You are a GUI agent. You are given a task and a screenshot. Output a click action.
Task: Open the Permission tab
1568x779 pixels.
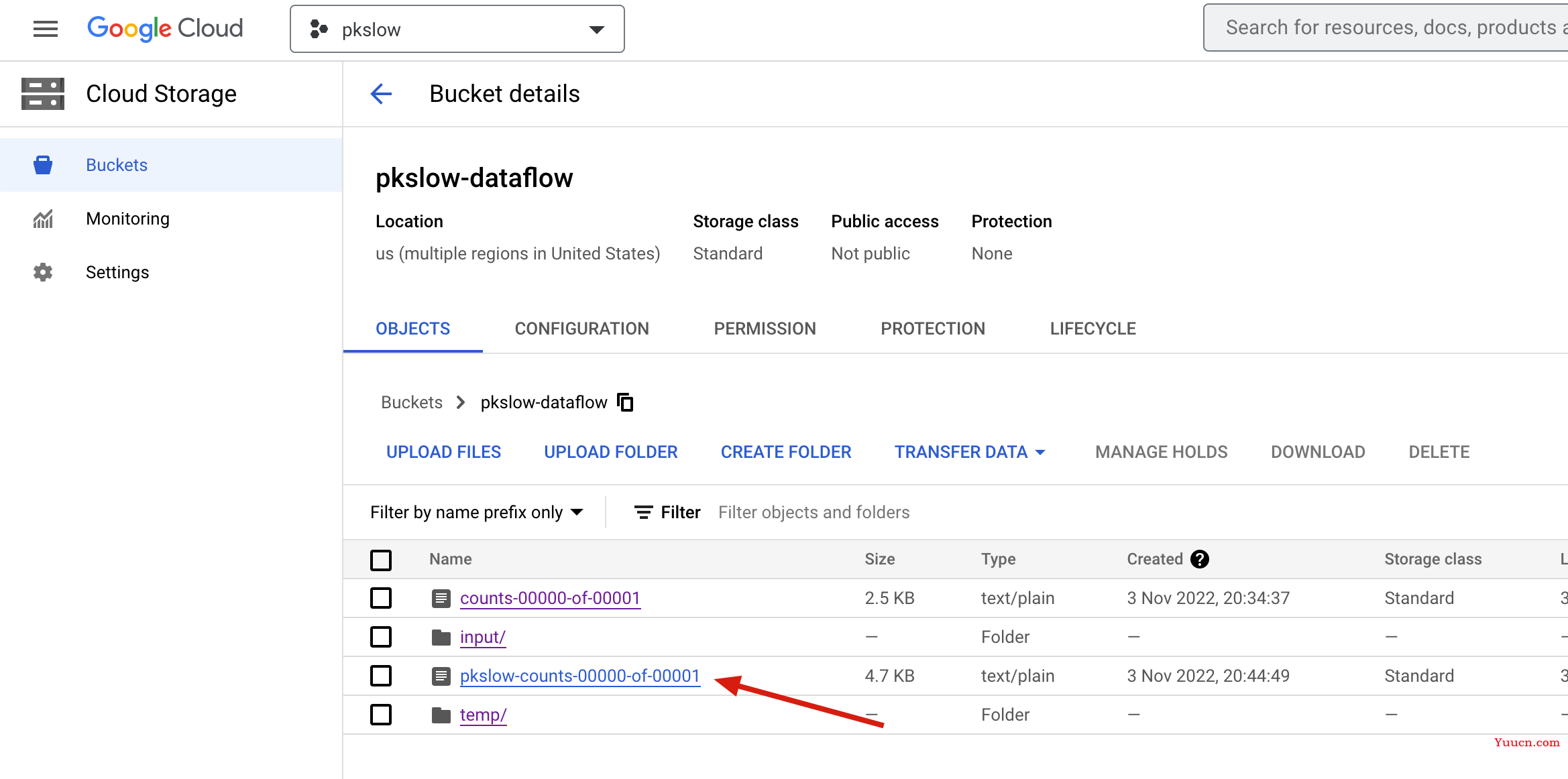pos(765,328)
